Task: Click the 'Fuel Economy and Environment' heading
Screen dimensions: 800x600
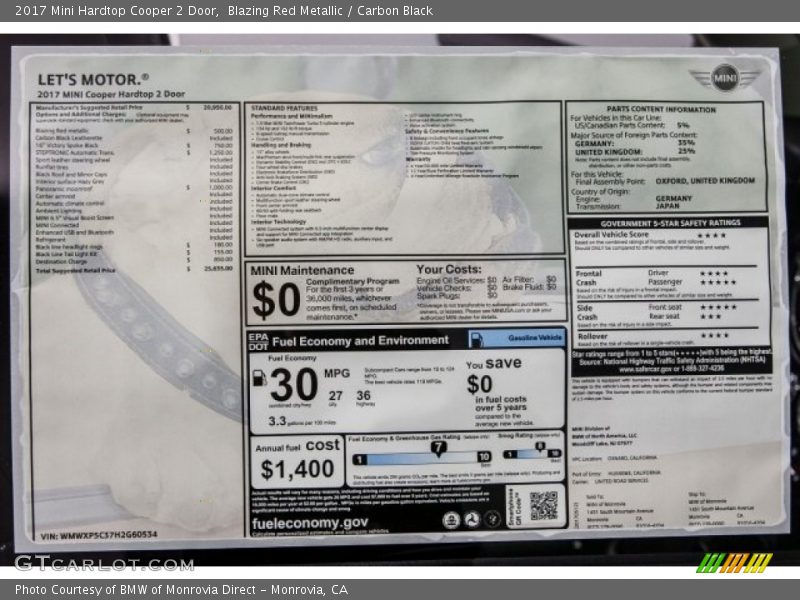Action: pyautogui.click(x=360, y=341)
